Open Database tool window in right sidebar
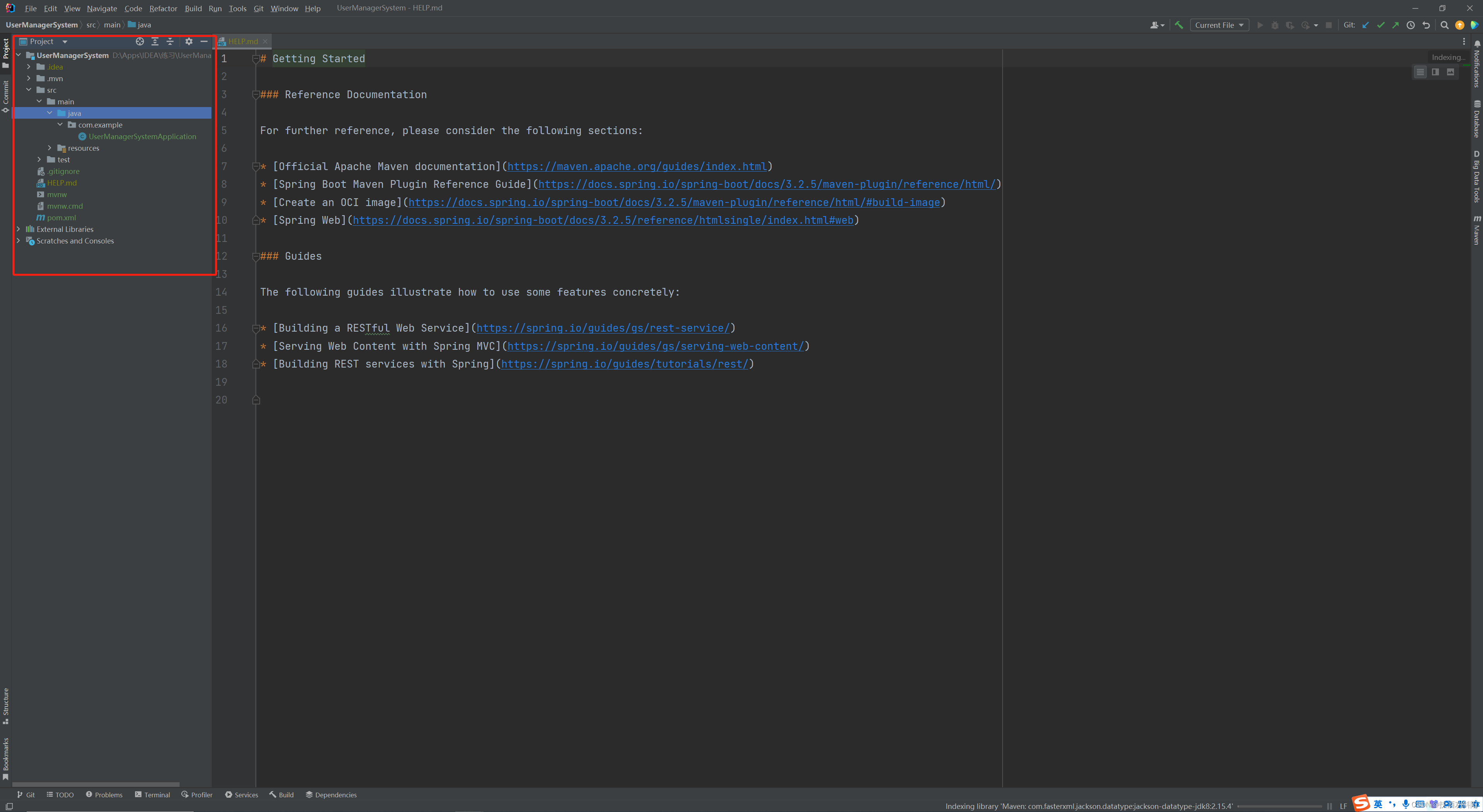The image size is (1483, 812). tap(1477, 119)
